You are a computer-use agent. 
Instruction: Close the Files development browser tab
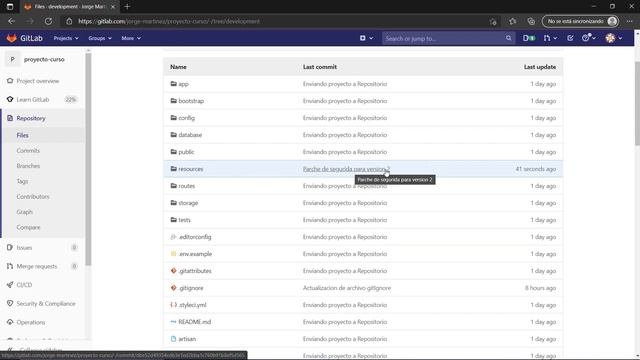[113, 7]
